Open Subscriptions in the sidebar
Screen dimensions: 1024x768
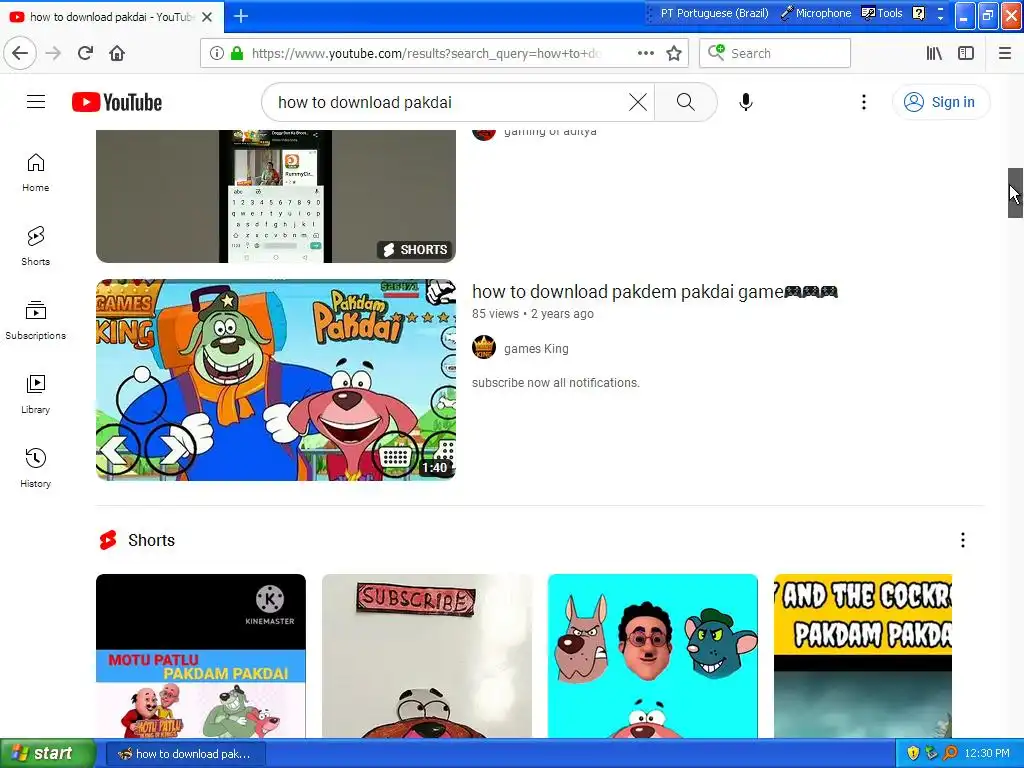[35, 320]
